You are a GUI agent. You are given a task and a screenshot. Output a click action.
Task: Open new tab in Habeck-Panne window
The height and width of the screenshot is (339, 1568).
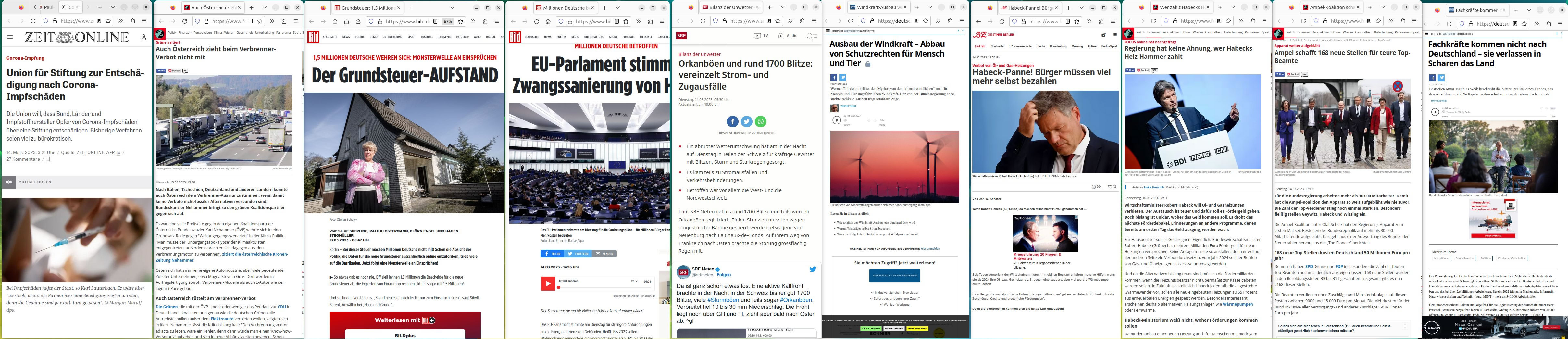coord(1069,7)
